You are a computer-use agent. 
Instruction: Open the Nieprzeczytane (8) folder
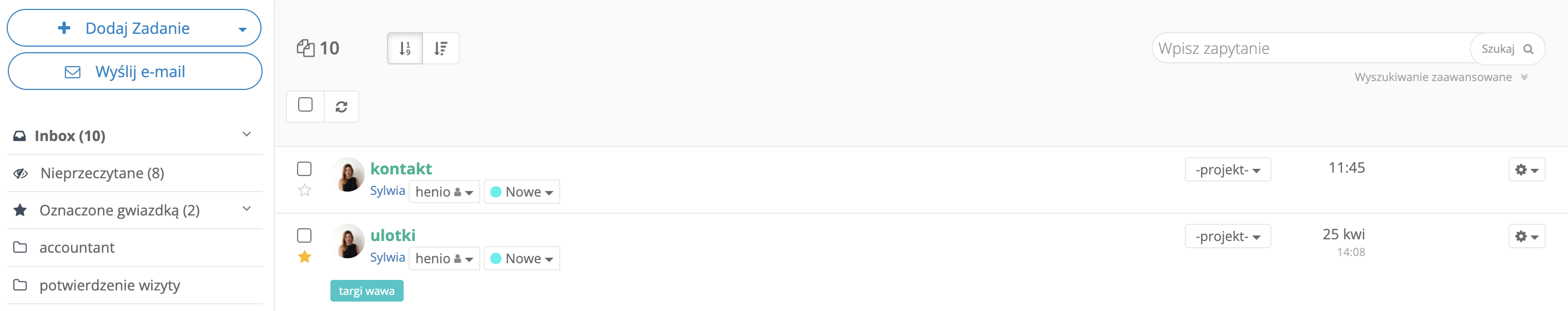tap(102, 173)
